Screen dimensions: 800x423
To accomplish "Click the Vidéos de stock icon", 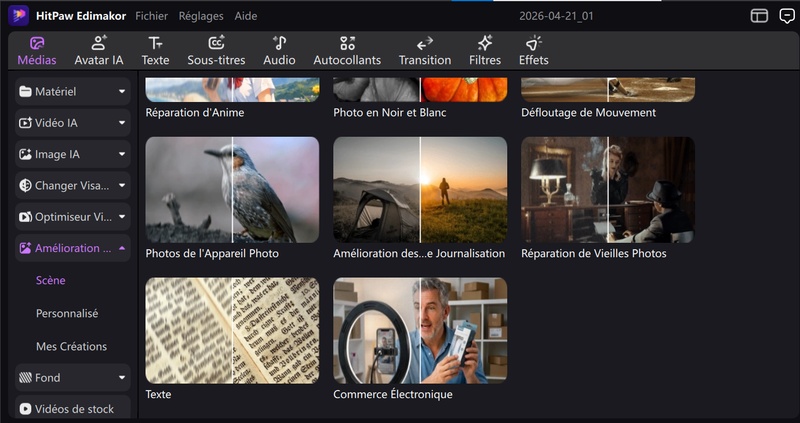I will tap(25, 409).
